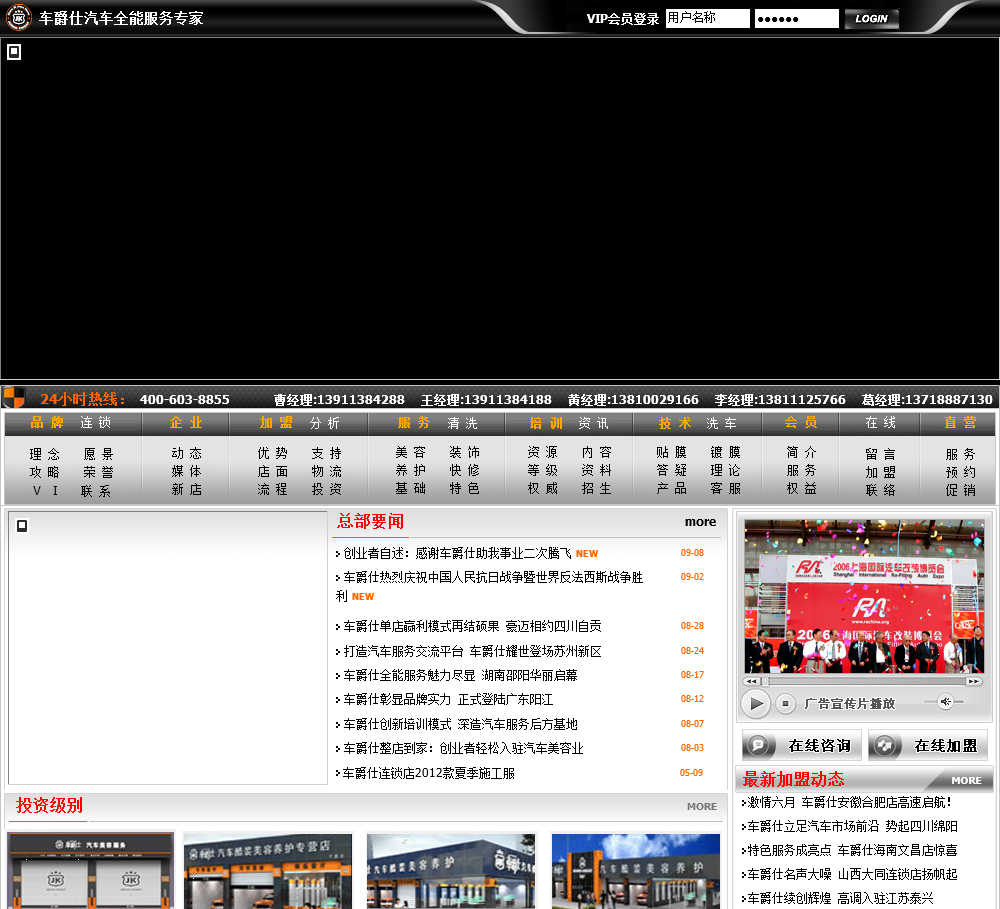
Task: Open 美容 in service menu
Action: coord(410,452)
